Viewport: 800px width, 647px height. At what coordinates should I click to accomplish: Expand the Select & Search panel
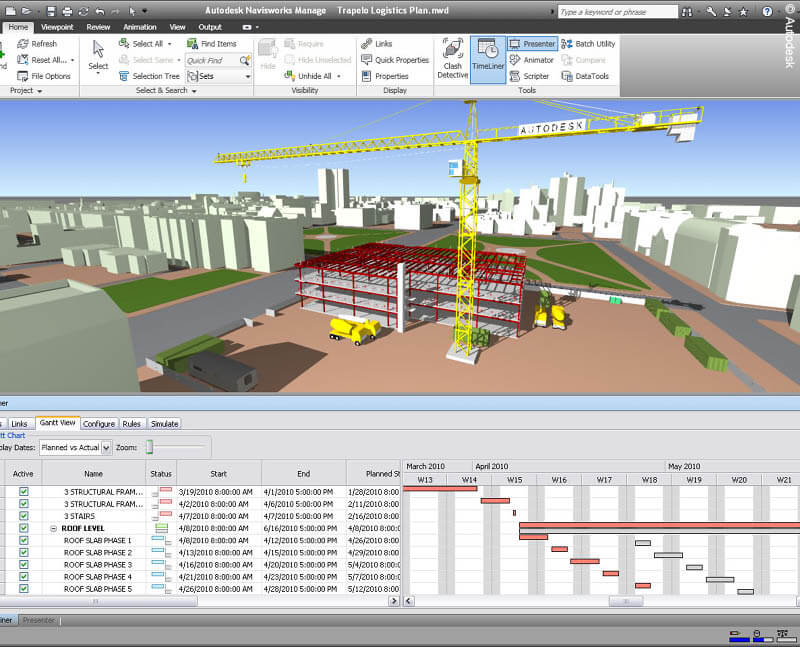pos(194,91)
